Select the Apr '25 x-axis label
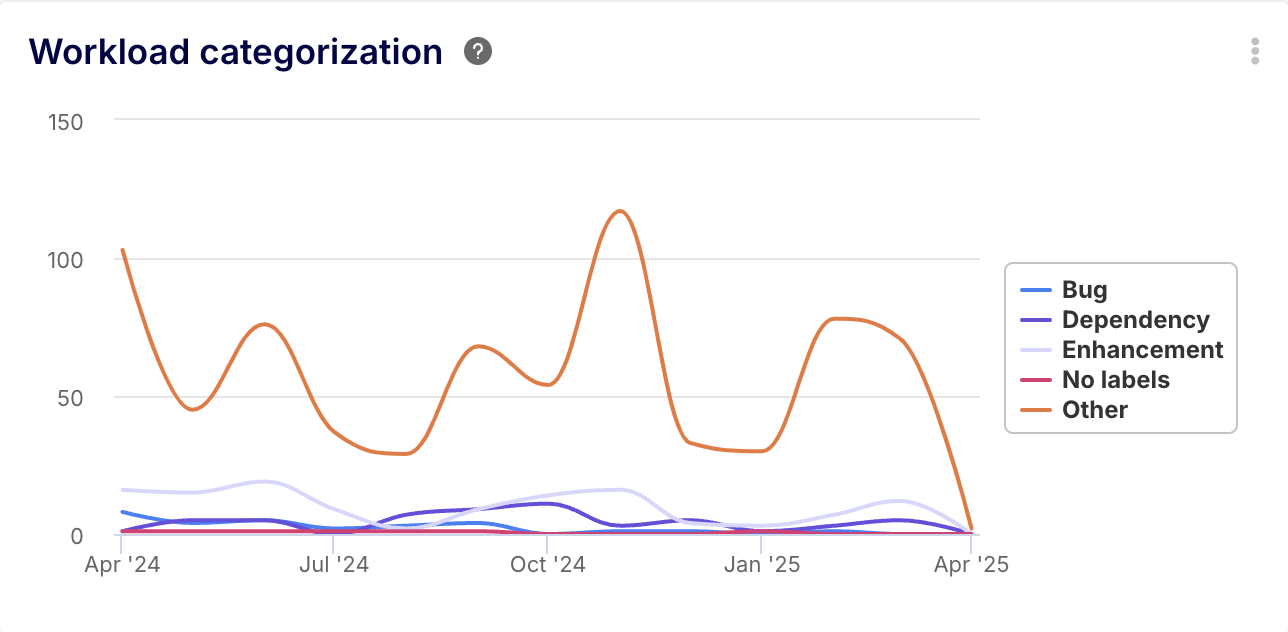This screenshot has height=632, width=1288. [971, 565]
